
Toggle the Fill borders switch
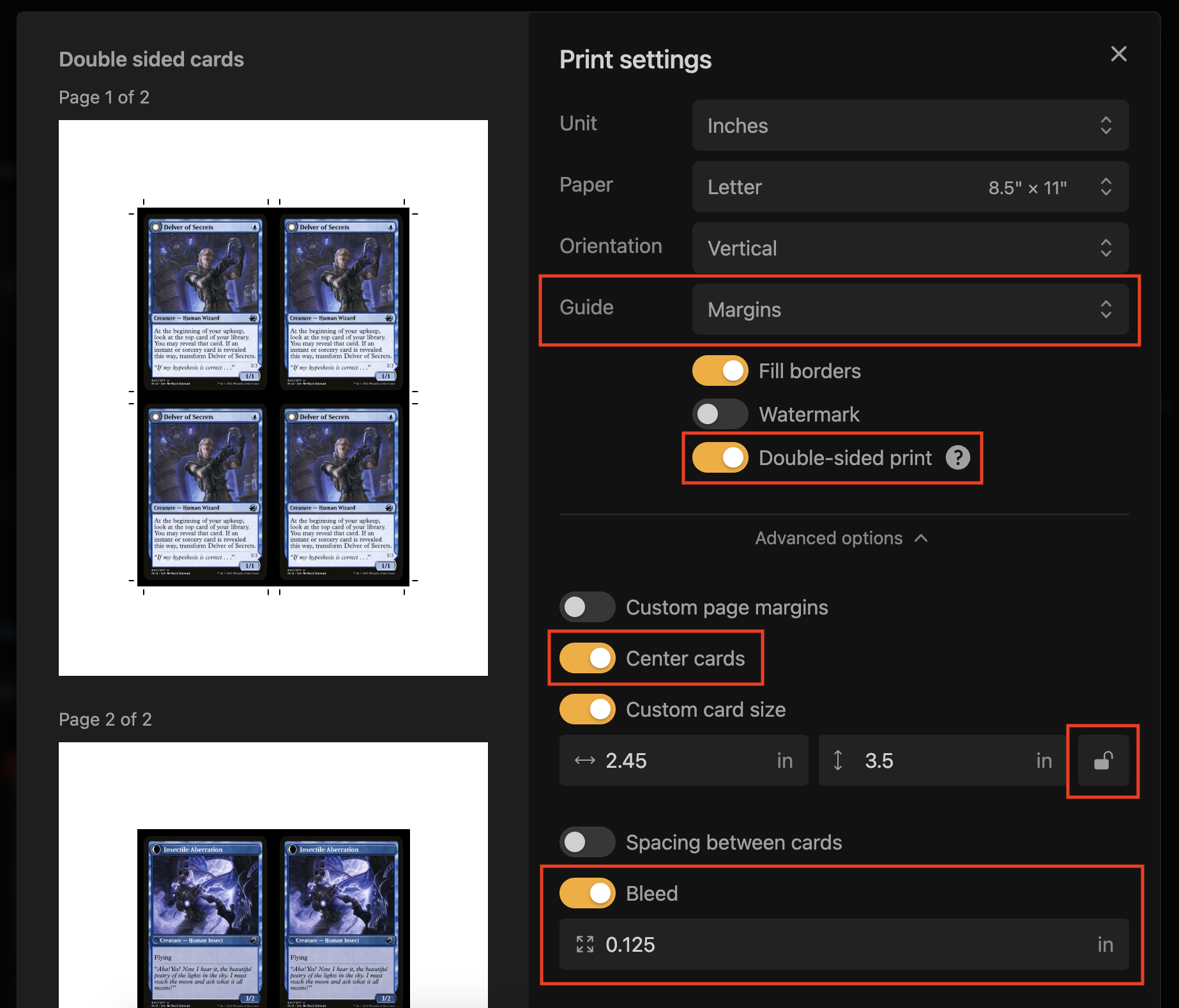coord(720,370)
